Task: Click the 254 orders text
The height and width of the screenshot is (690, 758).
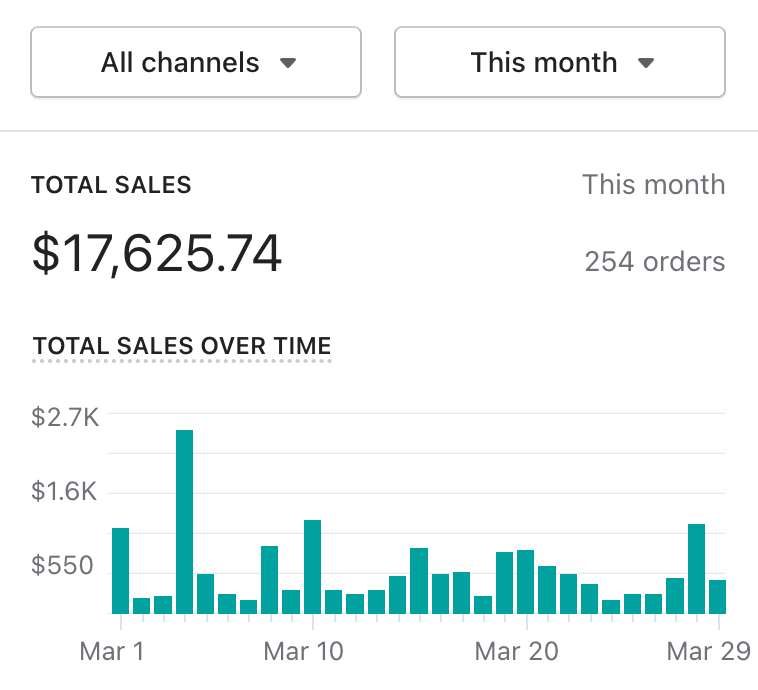Action: click(x=654, y=262)
